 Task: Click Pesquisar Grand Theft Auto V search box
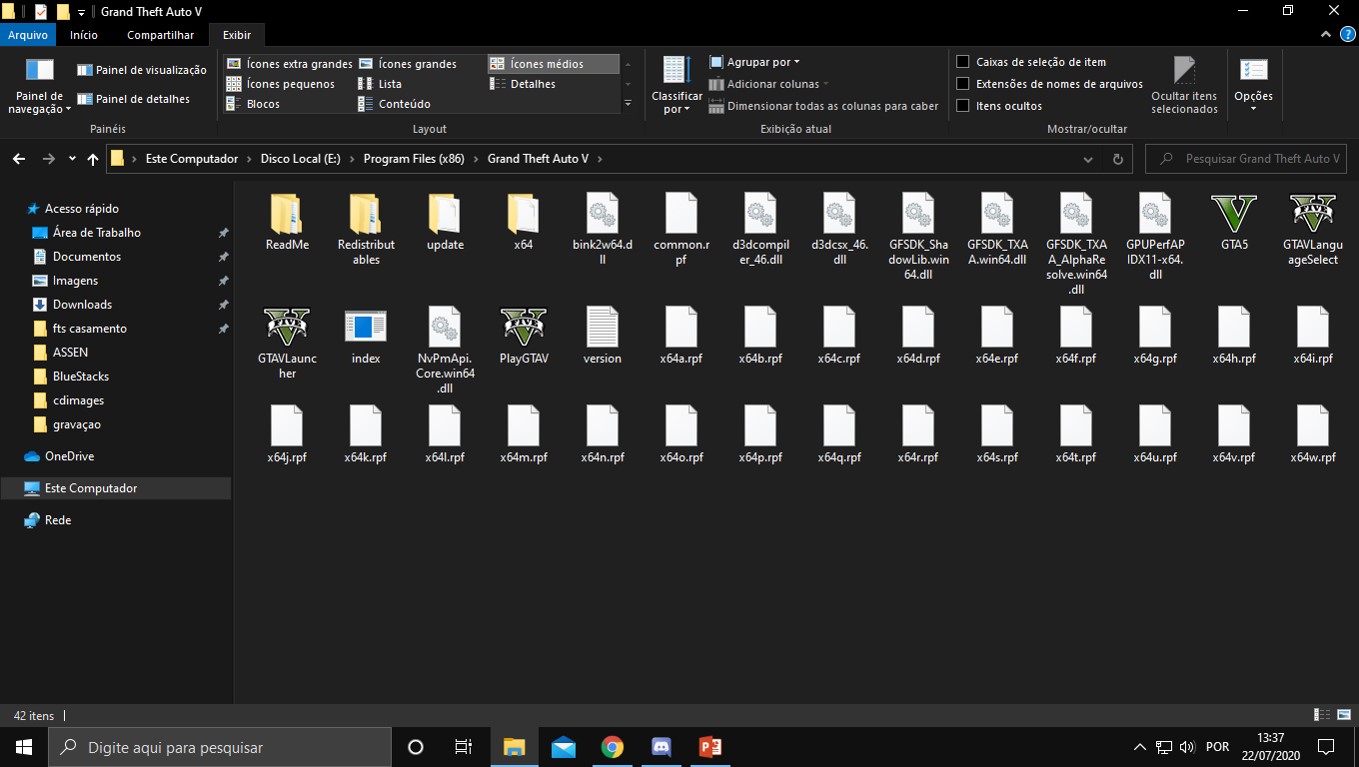[1246, 159]
